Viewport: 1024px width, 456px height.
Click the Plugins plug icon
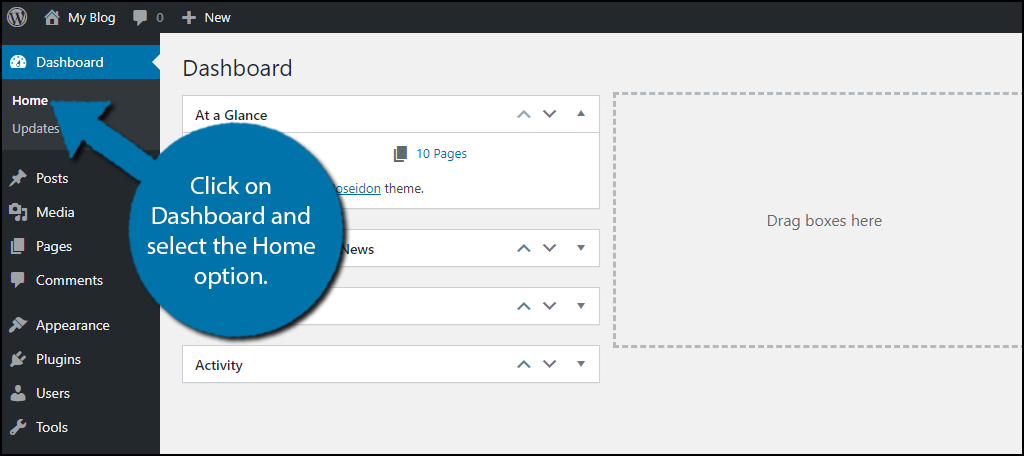tap(17, 359)
